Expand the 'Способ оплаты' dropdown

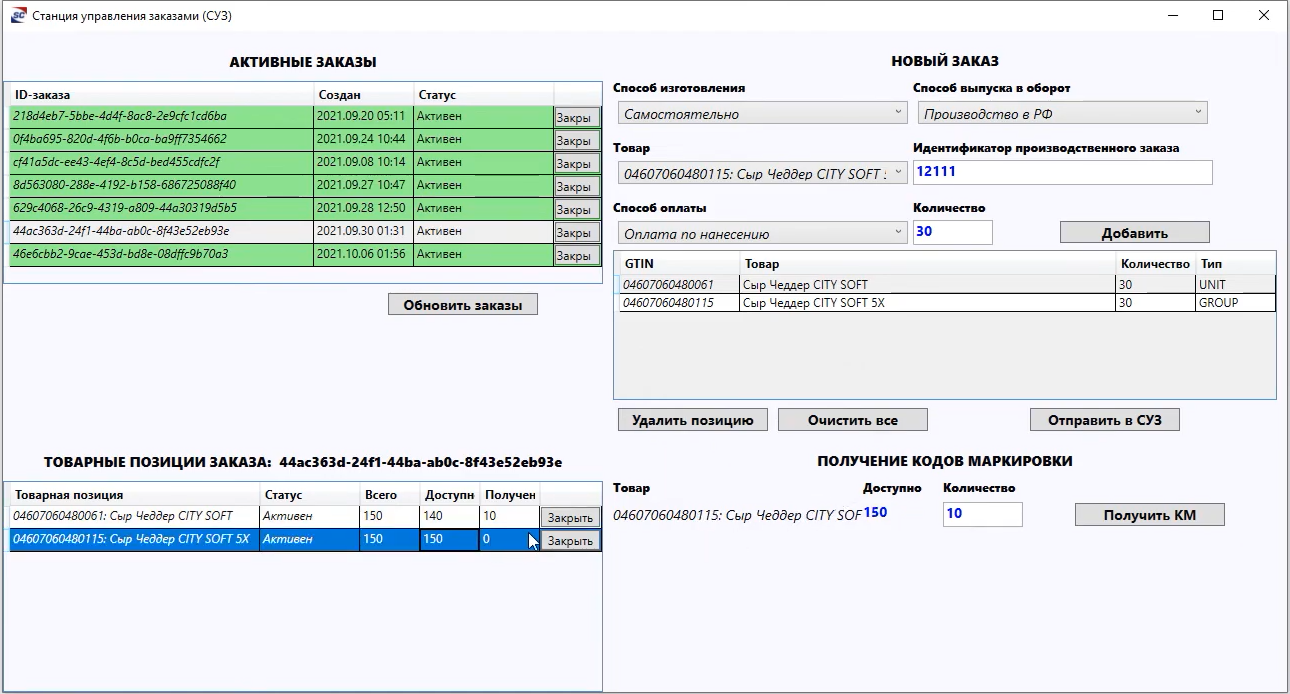pyautogui.click(x=761, y=234)
